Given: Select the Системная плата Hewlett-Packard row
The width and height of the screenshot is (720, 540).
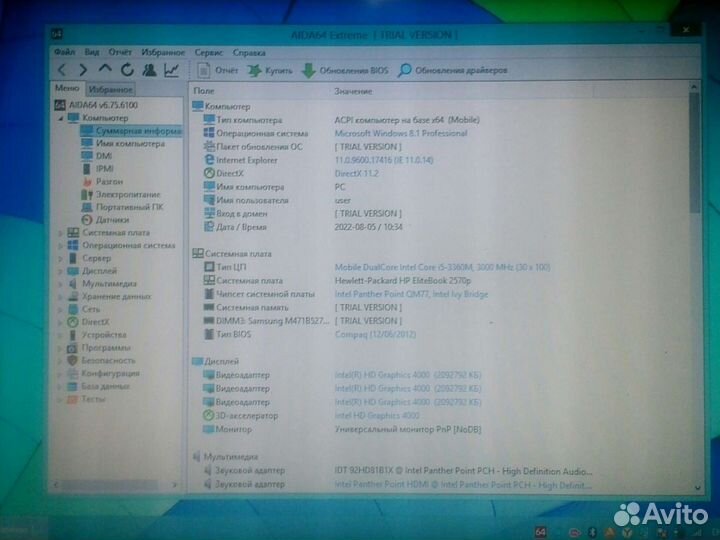Looking at the screenshot, I should pyautogui.click(x=338, y=281).
